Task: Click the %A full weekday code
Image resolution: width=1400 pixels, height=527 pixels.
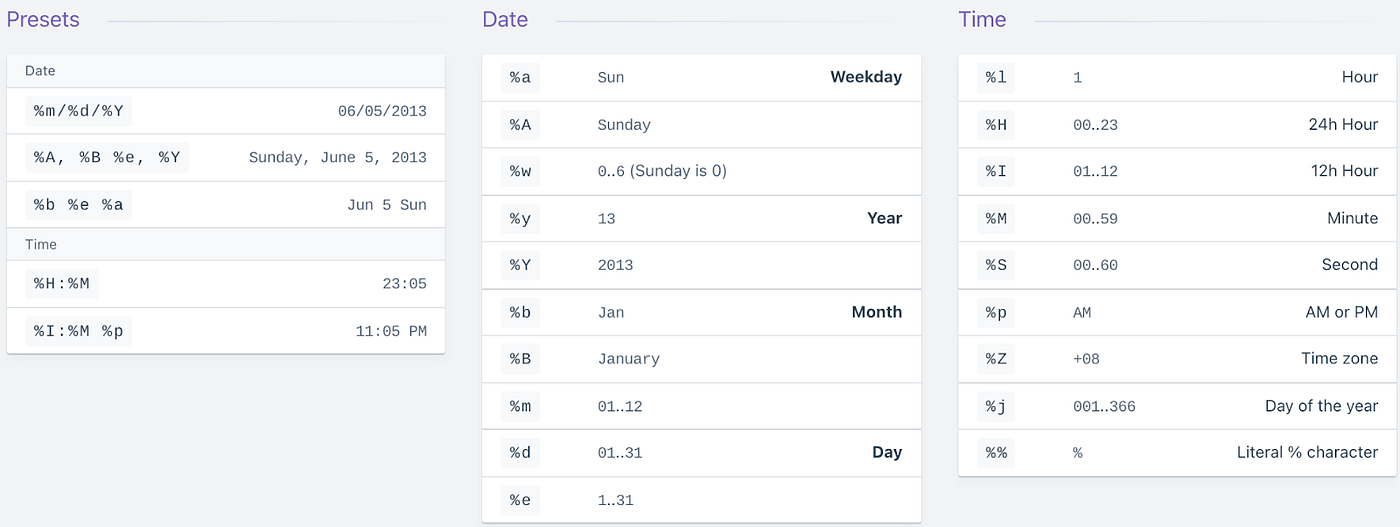Action: (520, 125)
